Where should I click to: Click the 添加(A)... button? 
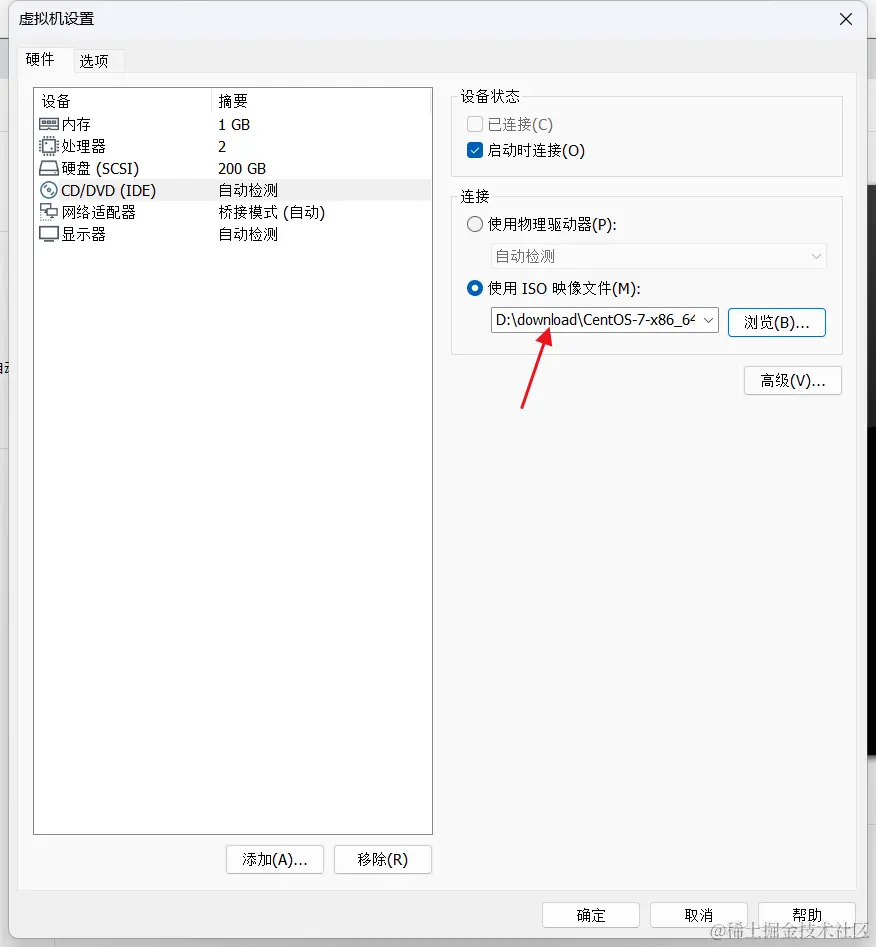click(275, 859)
